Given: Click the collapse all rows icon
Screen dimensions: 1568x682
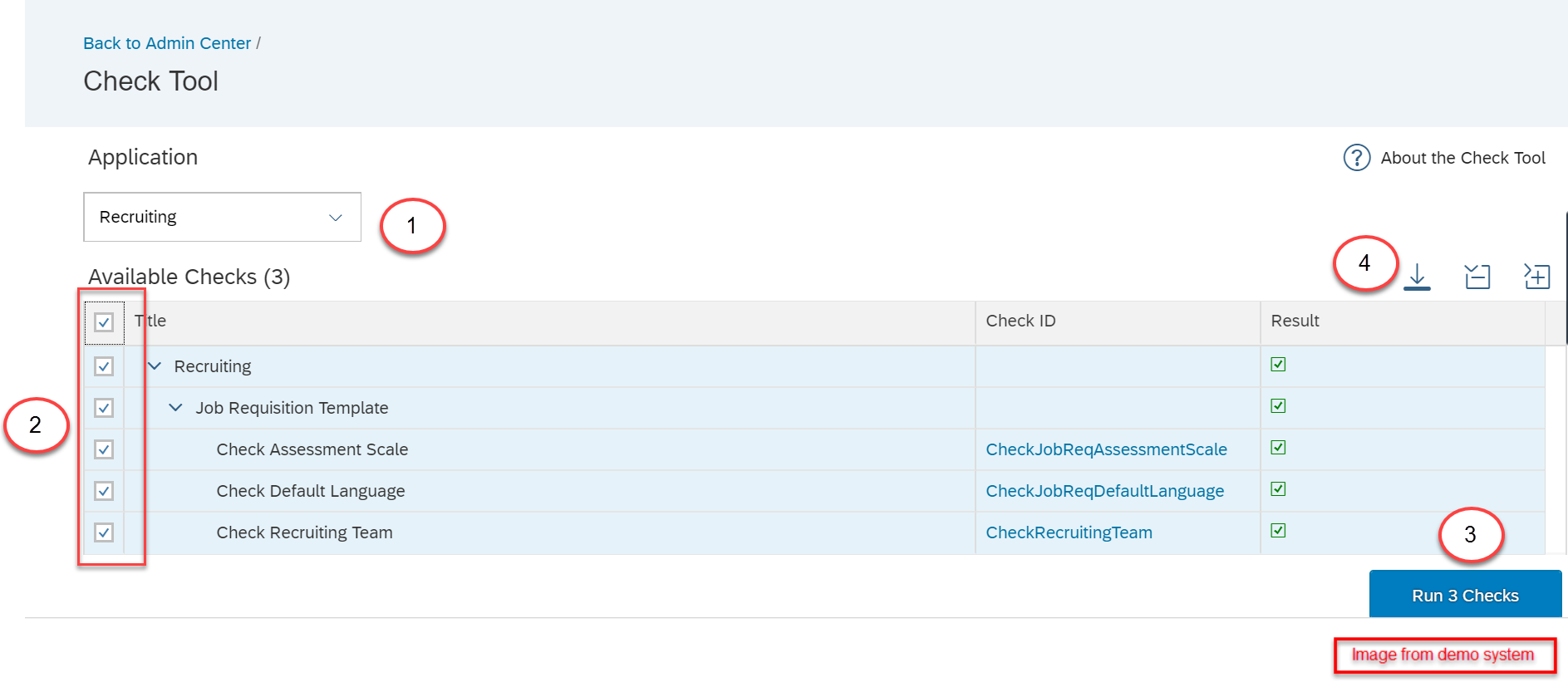Looking at the screenshot, I should click(1477, 277).
